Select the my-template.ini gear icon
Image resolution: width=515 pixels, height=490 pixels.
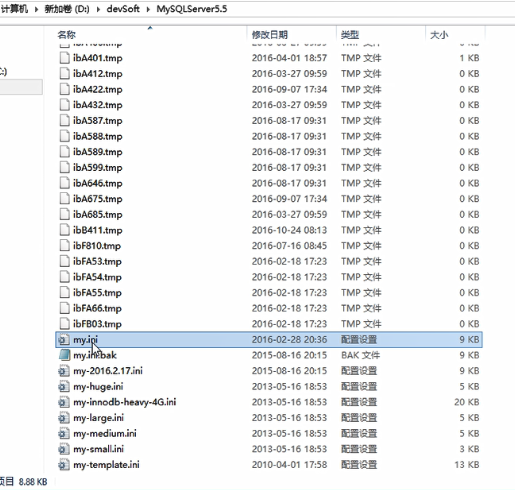pyautogui.click(x=64, y=465)
